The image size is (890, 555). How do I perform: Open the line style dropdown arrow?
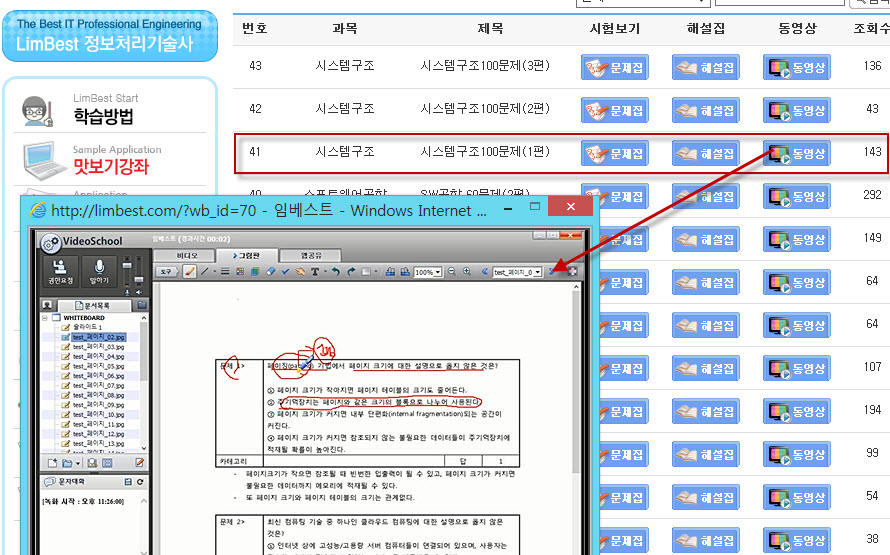pos(215,272)
